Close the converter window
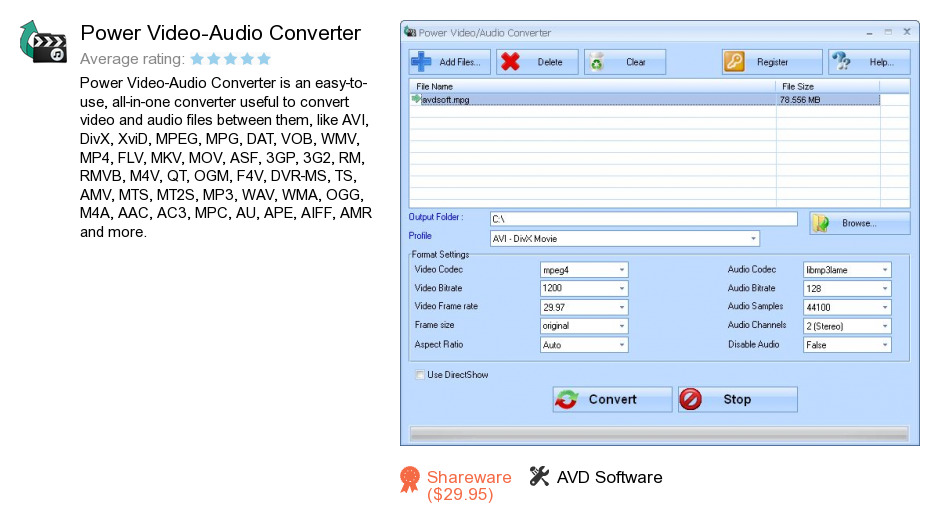 click(907, 32)
